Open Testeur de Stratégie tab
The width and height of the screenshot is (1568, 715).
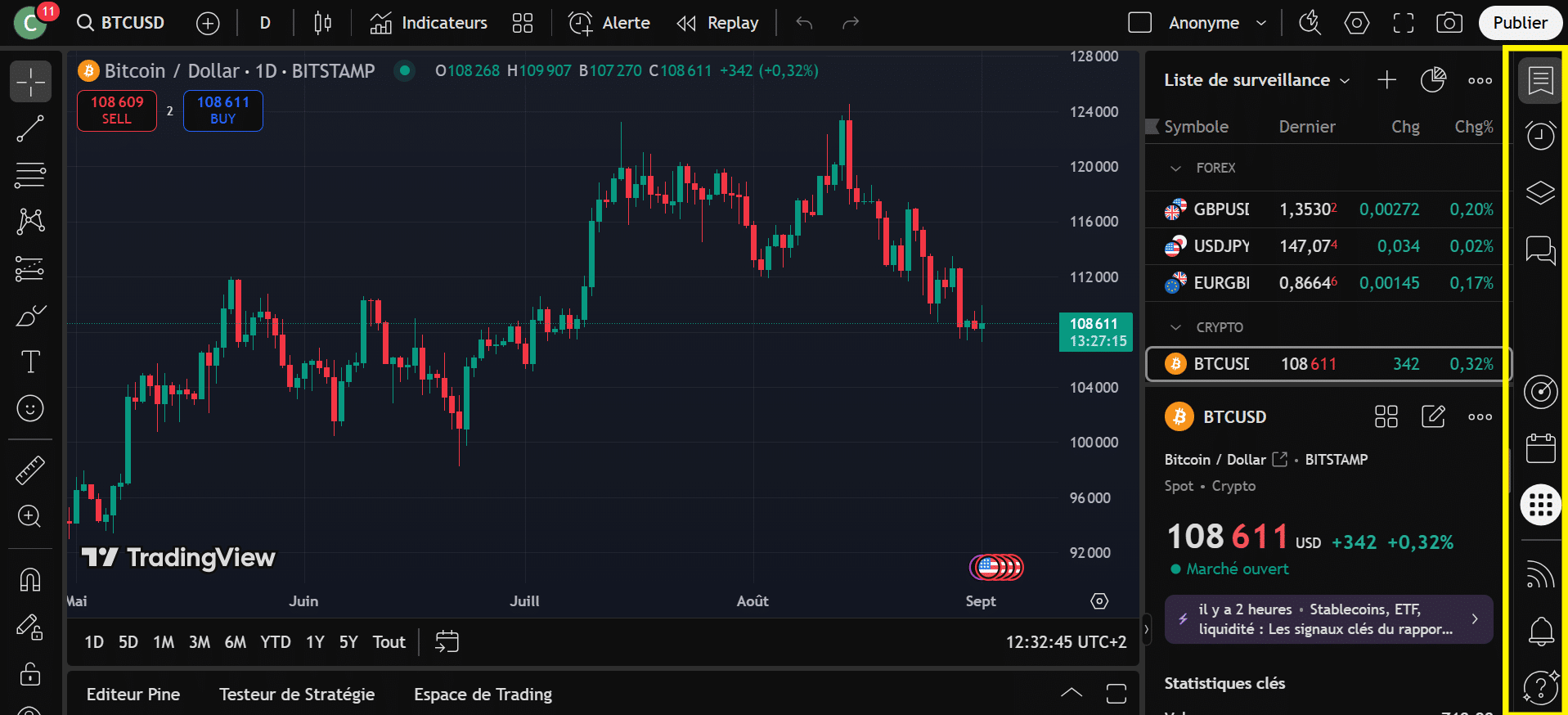click(x=297, y=695)
